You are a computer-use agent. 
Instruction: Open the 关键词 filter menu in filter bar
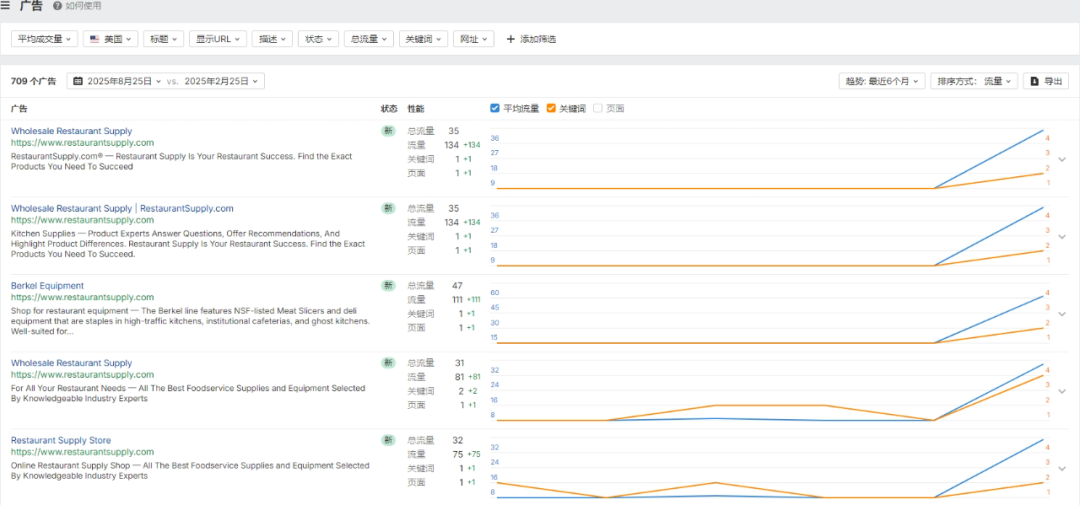(x=423, y=39)
